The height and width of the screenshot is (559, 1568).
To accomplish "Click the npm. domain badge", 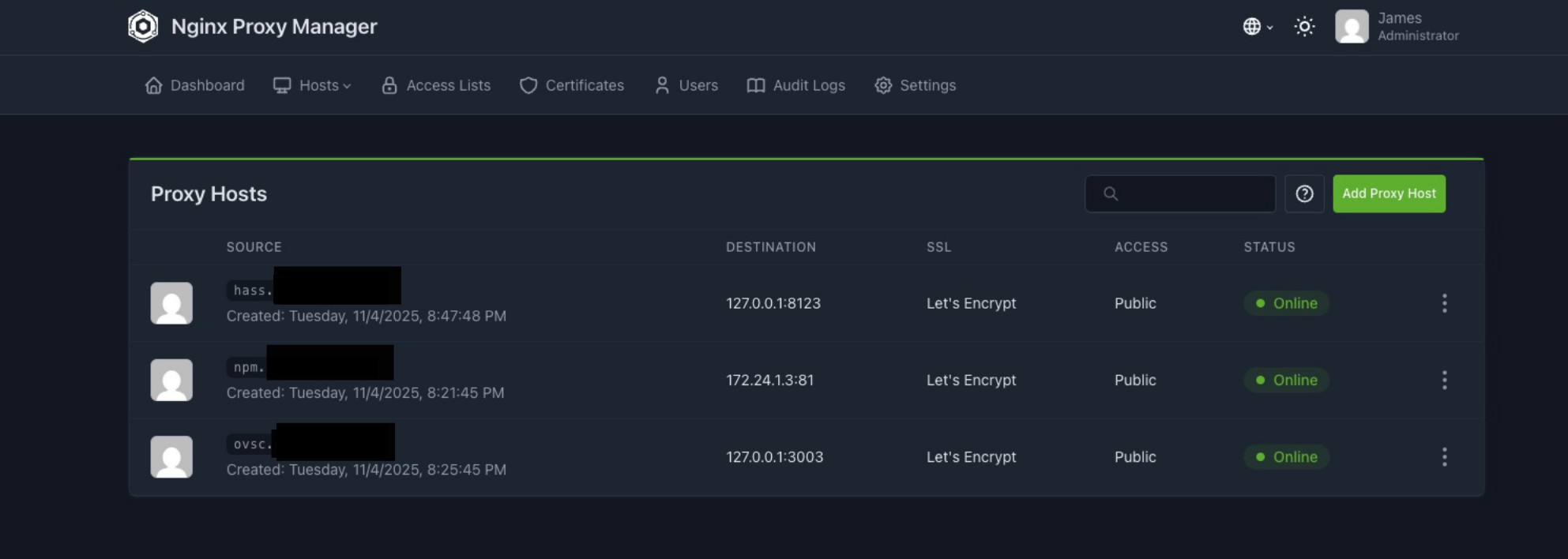I will pos(247,367).
